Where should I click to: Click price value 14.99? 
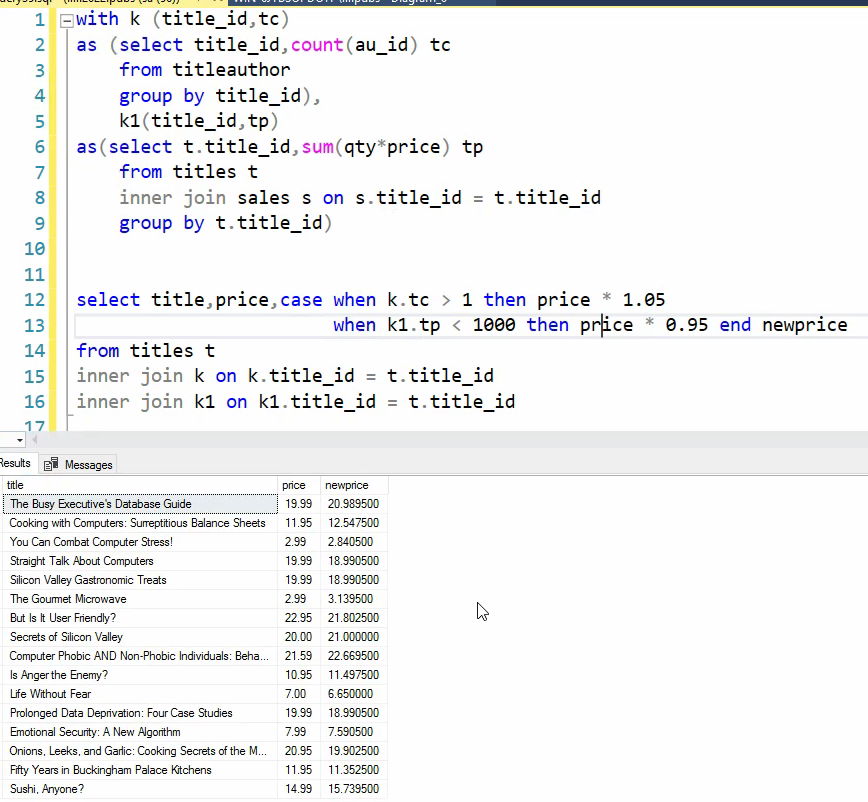pos(299,789)
